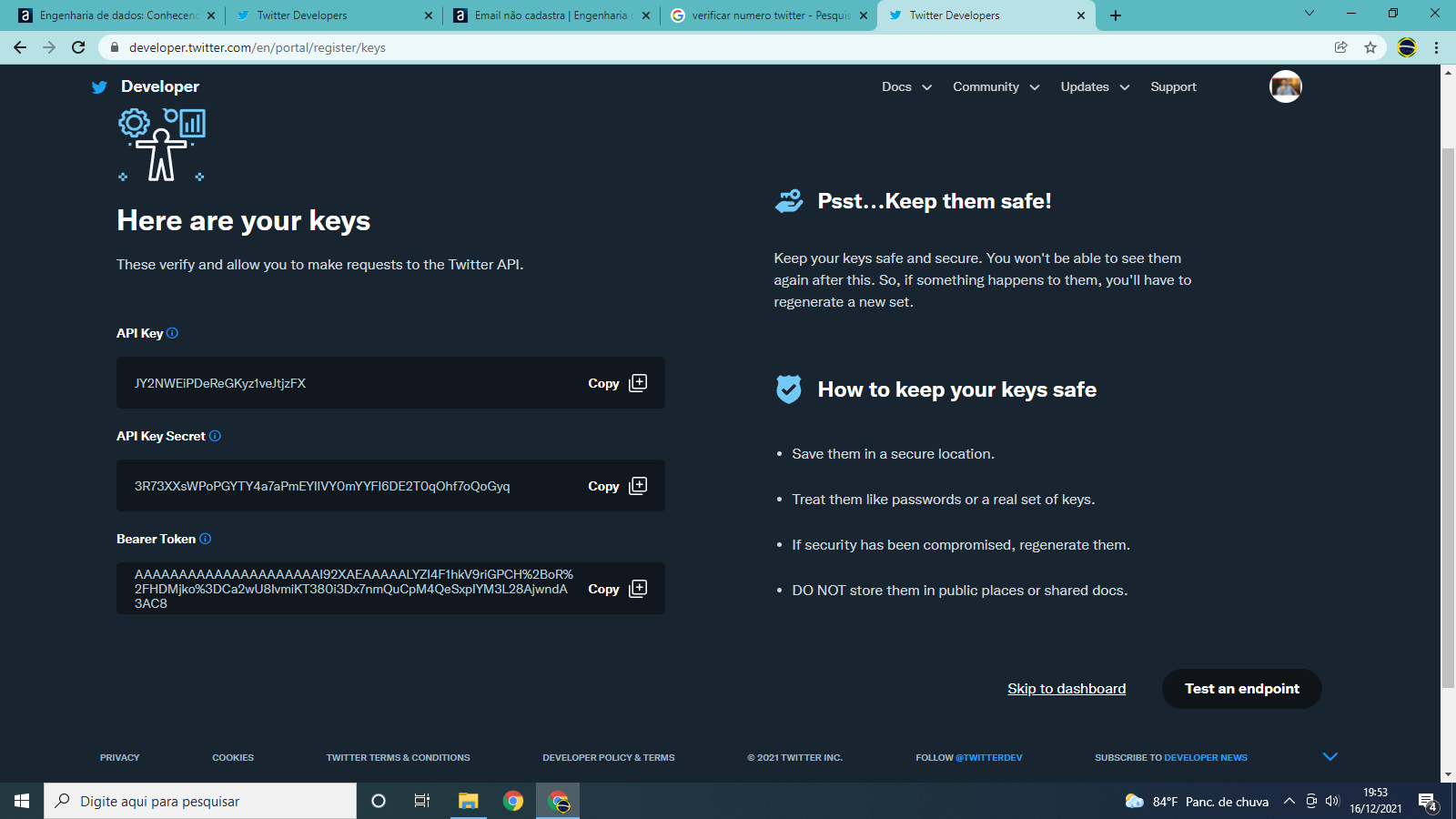Open the user profile avatar menu

point(1285,86)
